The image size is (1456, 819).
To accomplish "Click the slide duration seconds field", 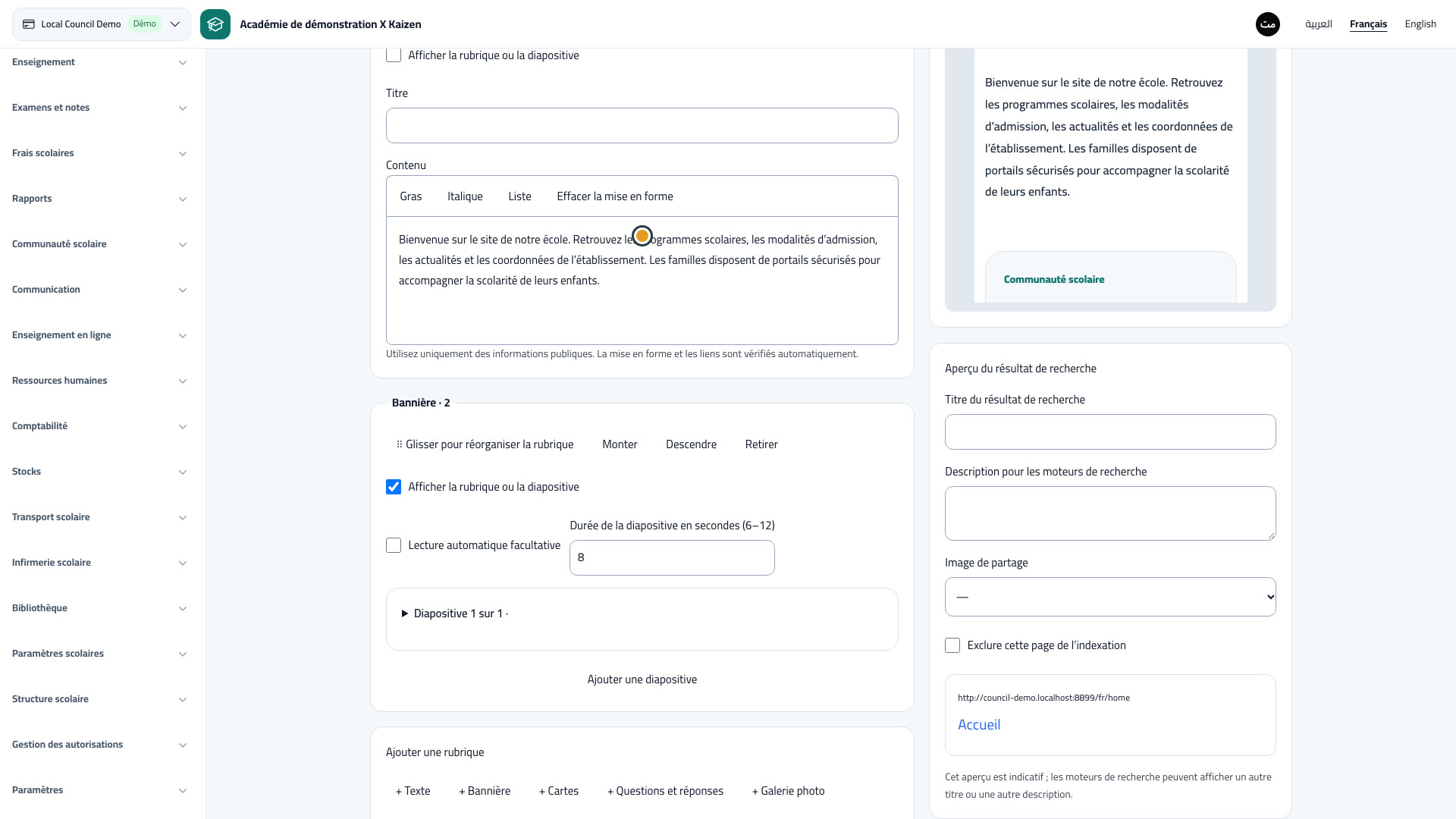I will (672, 558).
